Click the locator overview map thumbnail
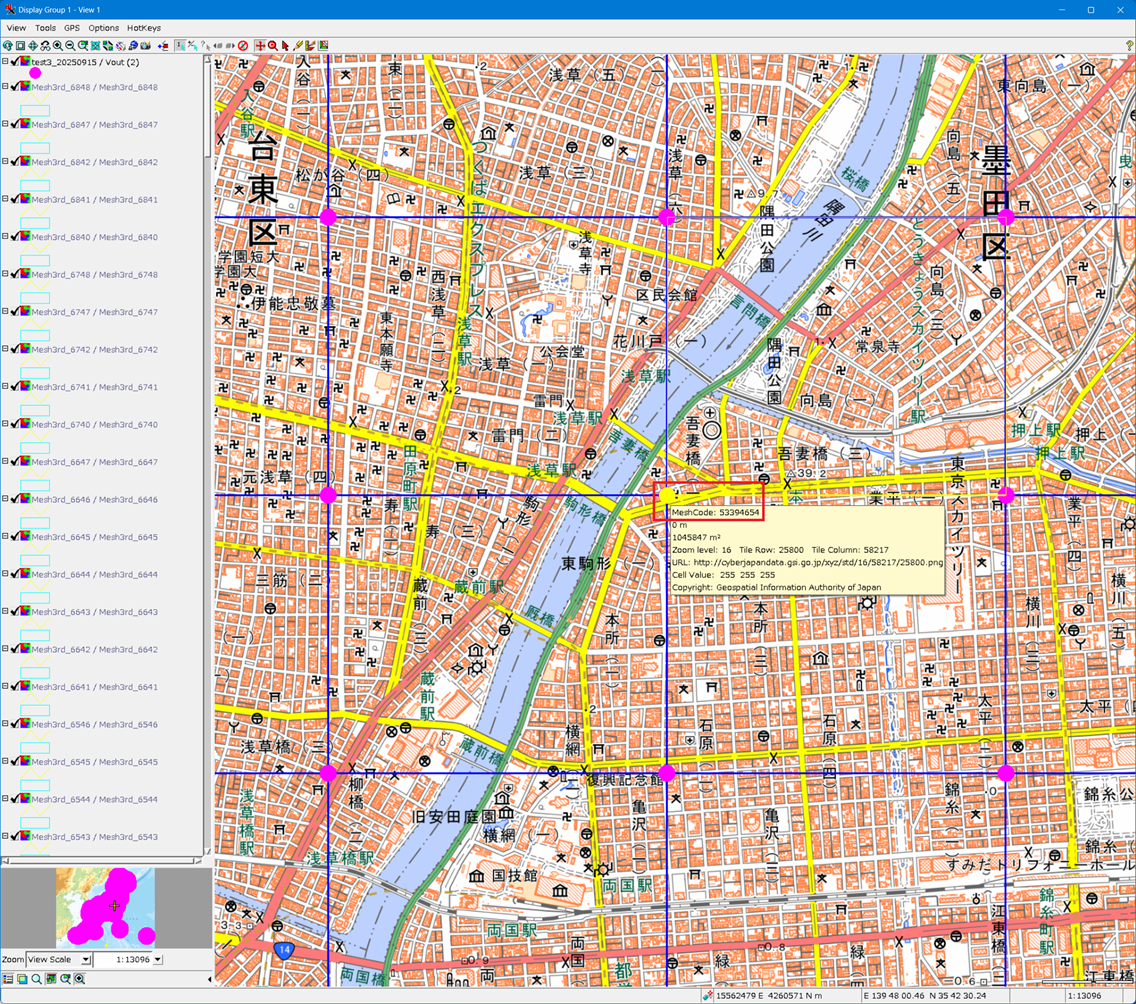 point(105,908)
